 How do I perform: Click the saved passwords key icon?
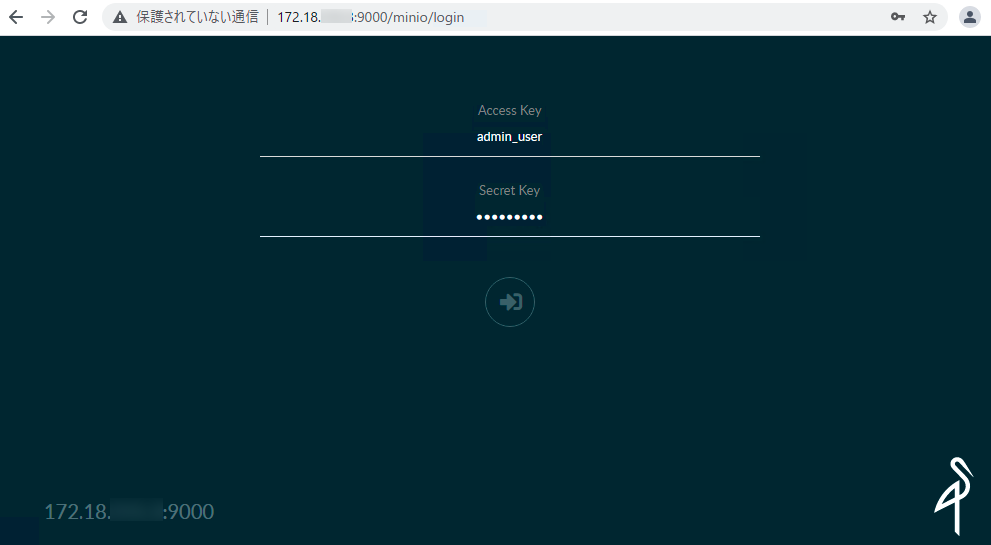(x=898, y=17)
